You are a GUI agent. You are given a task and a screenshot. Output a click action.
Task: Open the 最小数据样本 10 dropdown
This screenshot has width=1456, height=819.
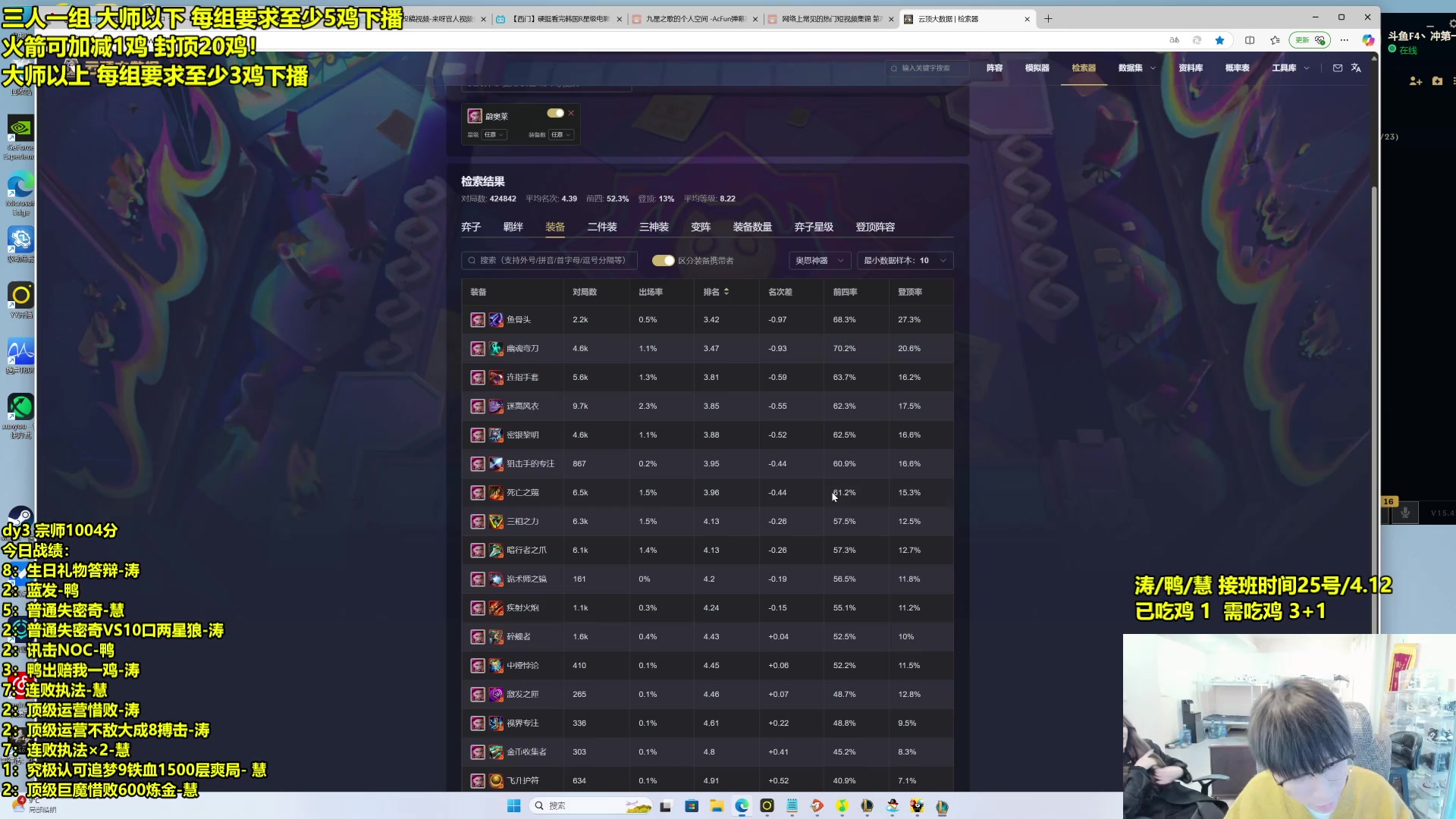click(x=905, y=261)
